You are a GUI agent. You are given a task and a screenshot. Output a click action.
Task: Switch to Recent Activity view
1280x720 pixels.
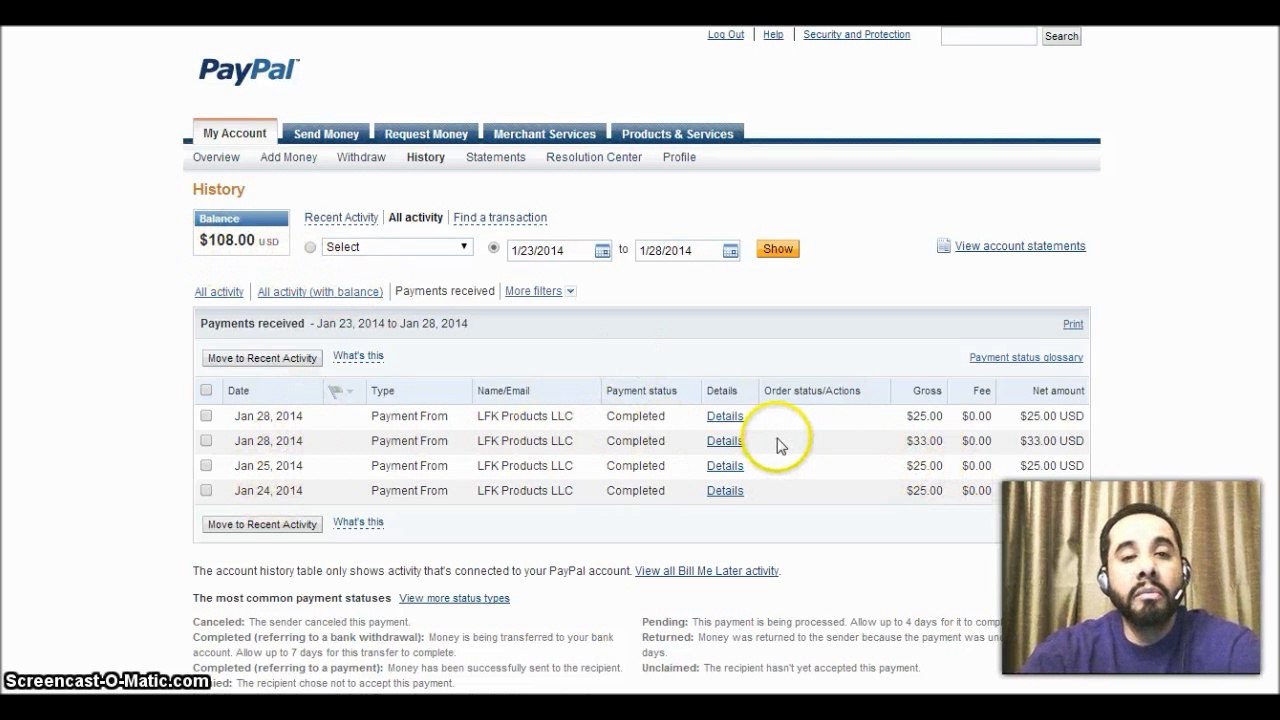[341, 217]
